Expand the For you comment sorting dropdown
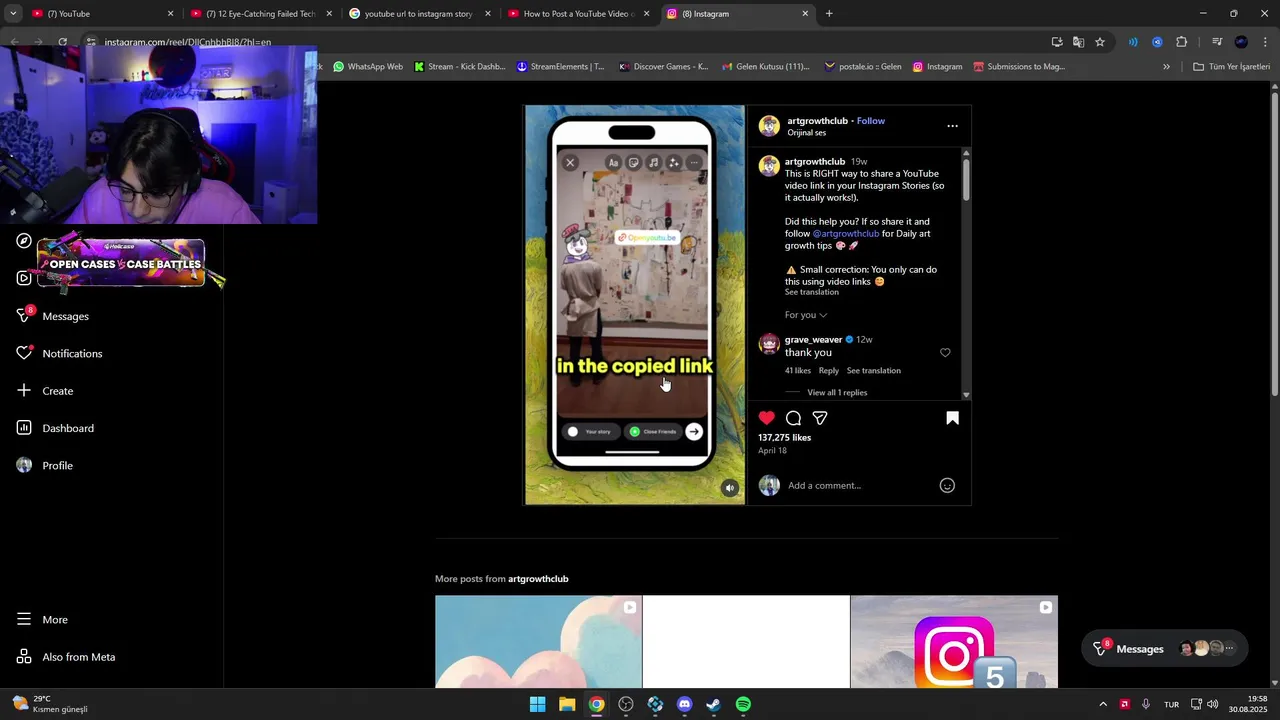This screenshot has height=720, width=1280. click(806, 315)
